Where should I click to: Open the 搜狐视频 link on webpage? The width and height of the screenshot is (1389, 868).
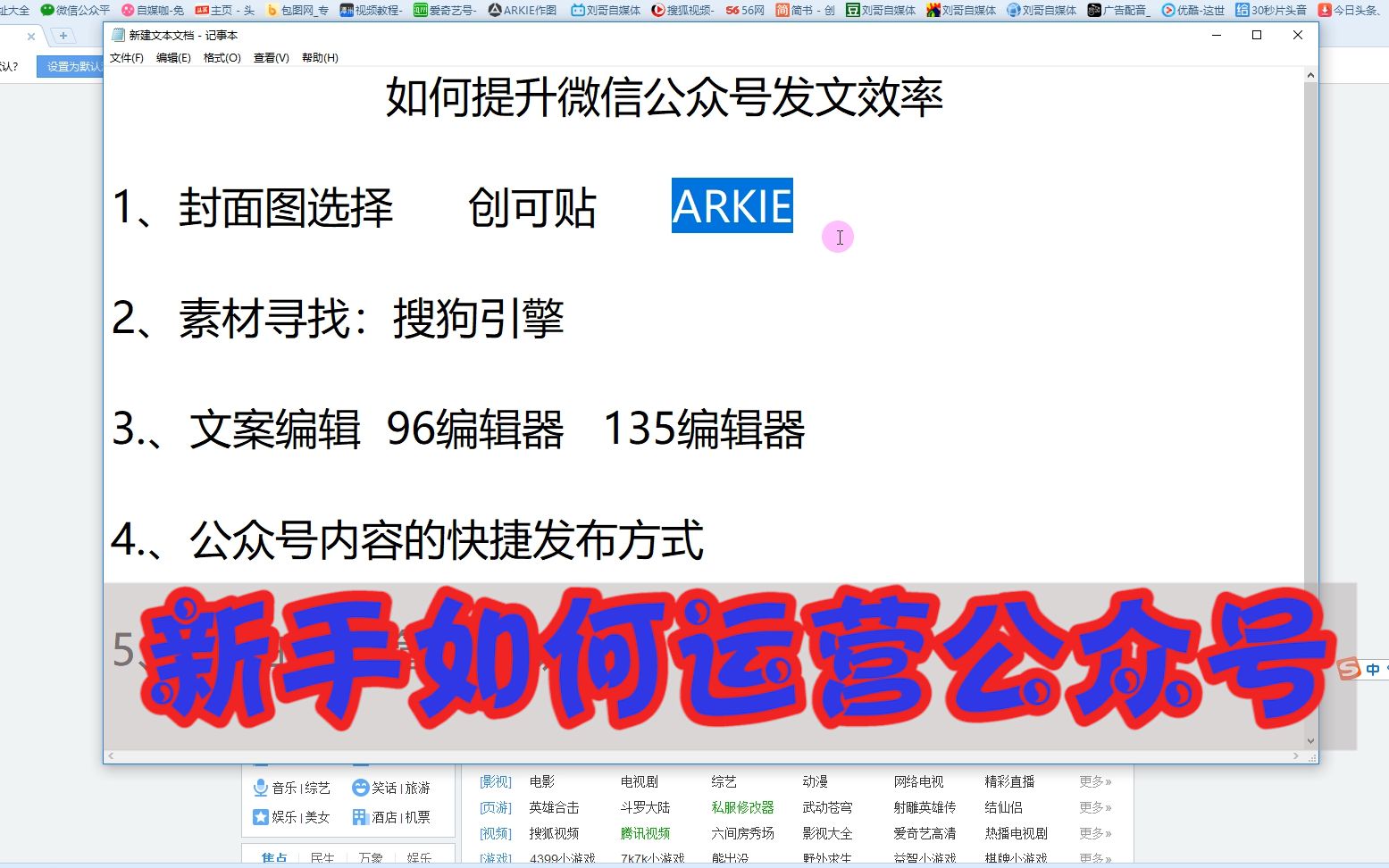pyautogui.click(x=554, y=833)
